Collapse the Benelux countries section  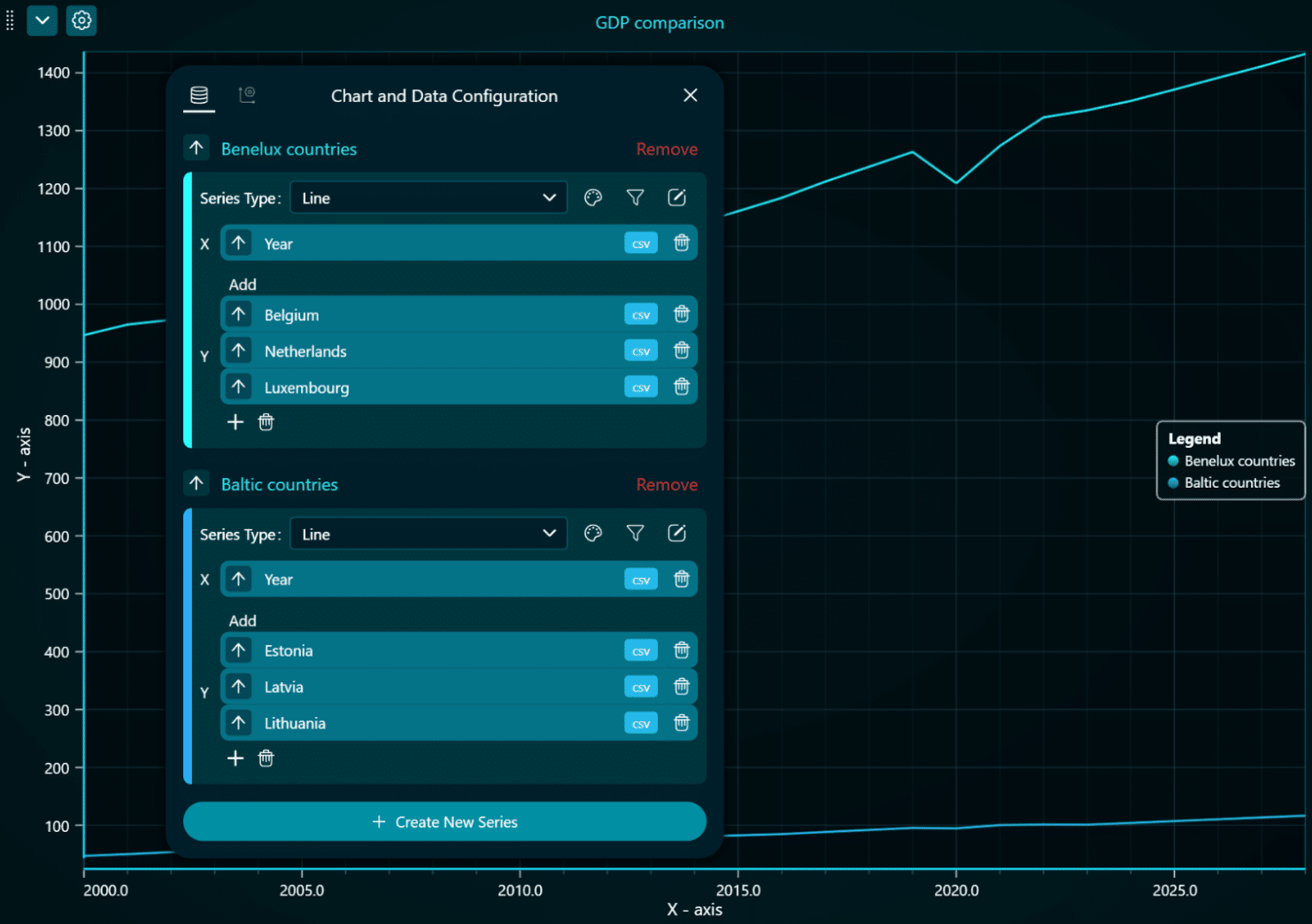click(x=197, y=148)
